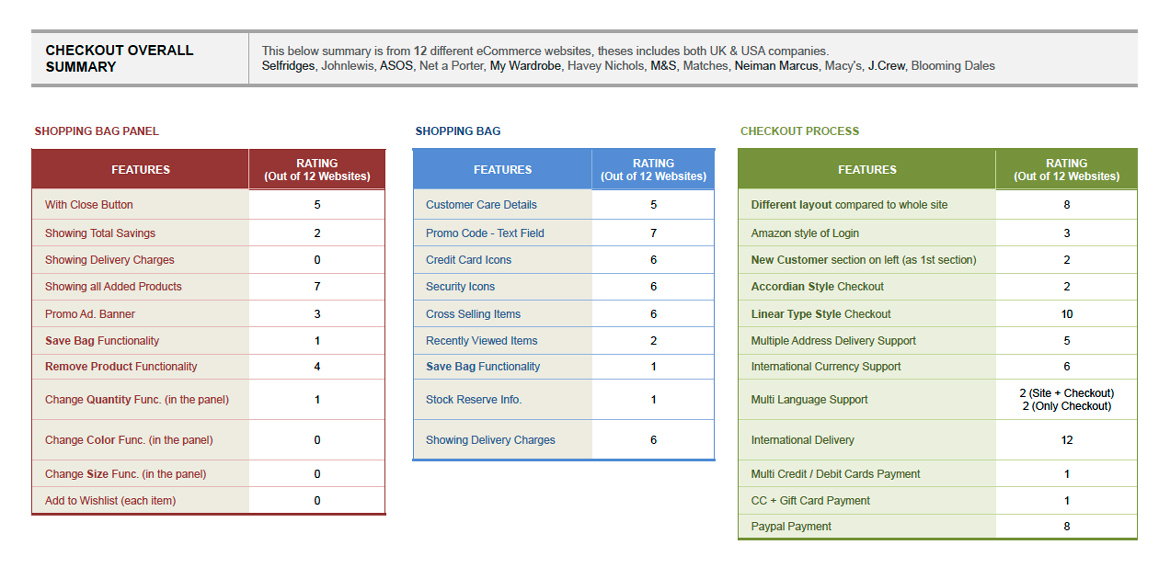Select 'Multi Credit / Debit Cards Payment' row
The width and height of the screenshot is (1170, 579).
(x=937, y=474)
